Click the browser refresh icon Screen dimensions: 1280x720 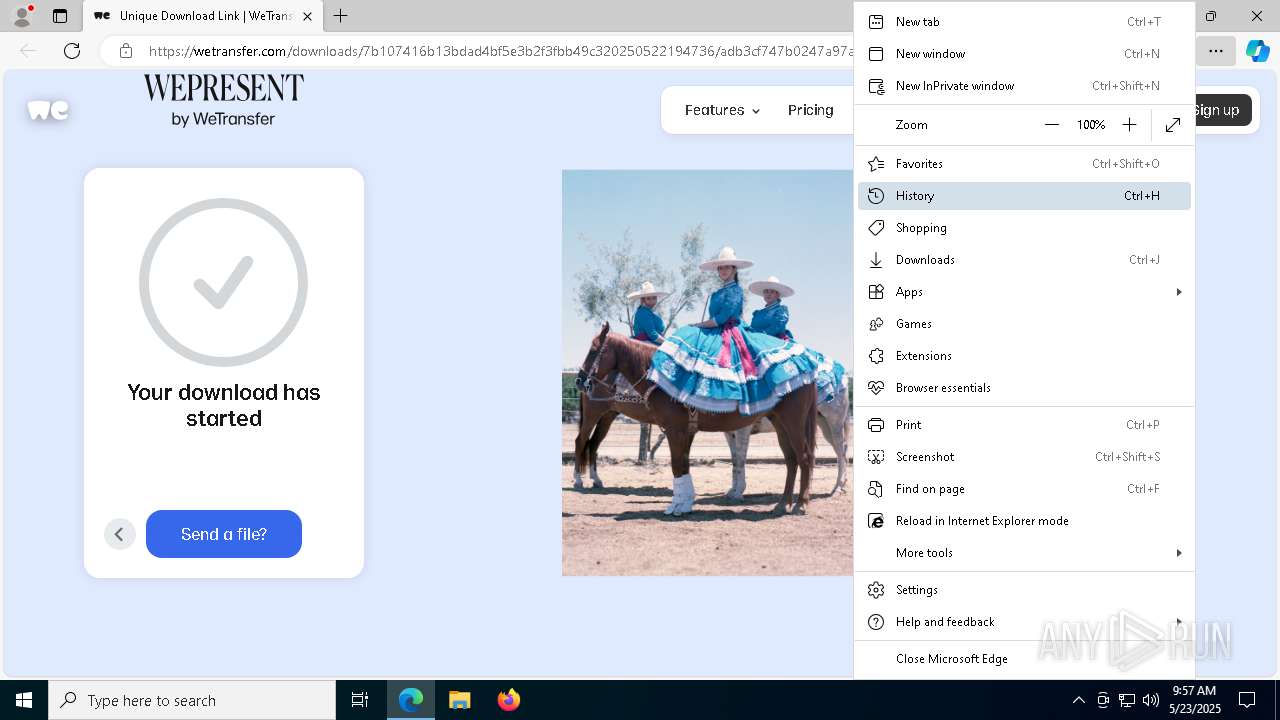point(72,51)
